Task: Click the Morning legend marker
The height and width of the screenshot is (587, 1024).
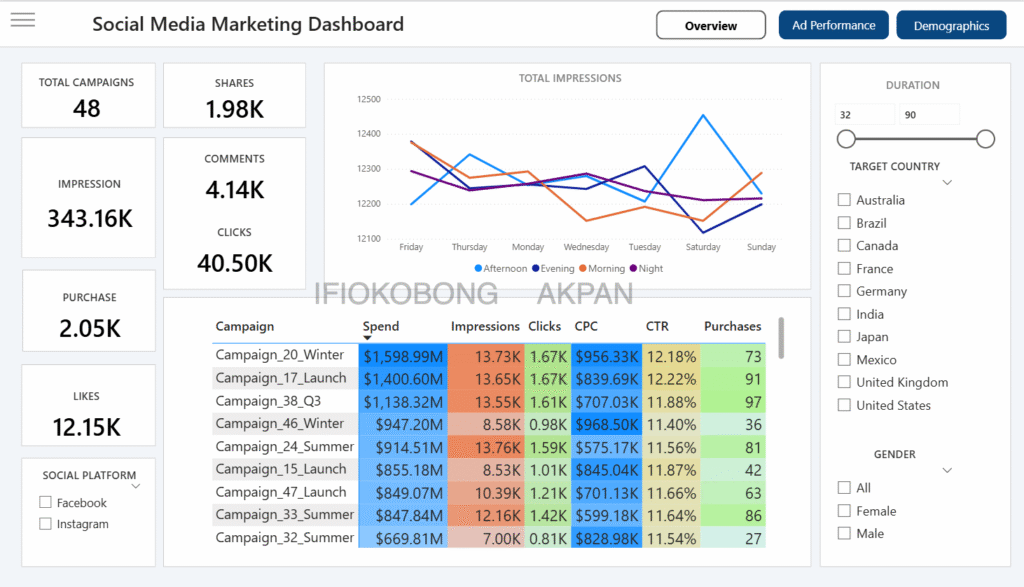Action: click(583, 269)
